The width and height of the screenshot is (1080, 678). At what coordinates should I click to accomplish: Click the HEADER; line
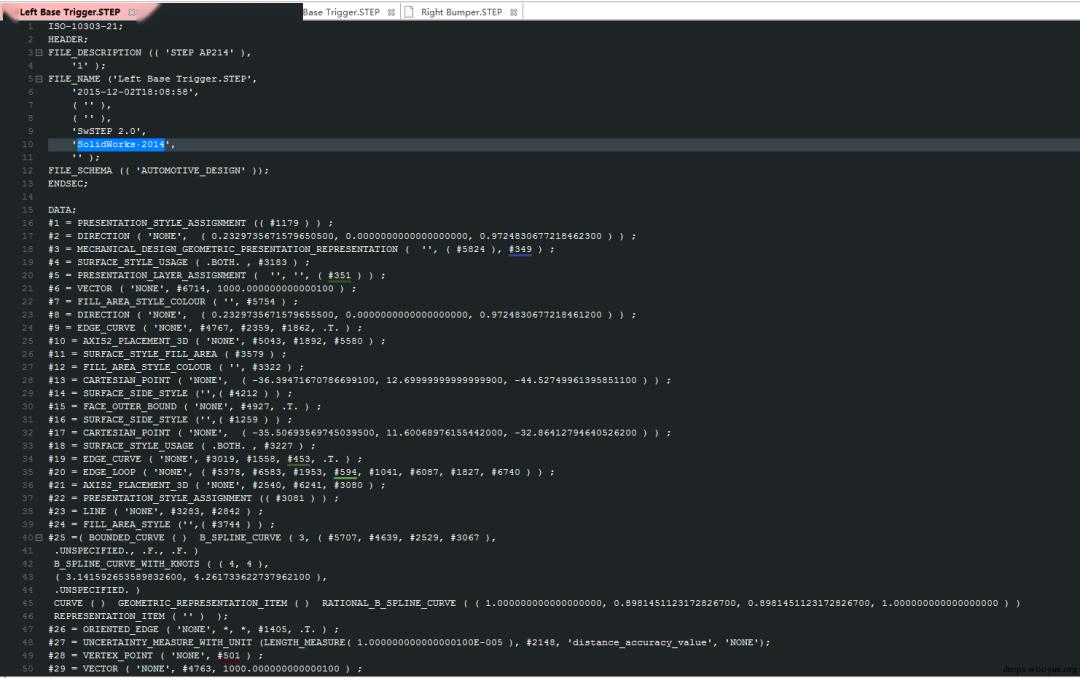pyautogui.click(x=68, y=39)
